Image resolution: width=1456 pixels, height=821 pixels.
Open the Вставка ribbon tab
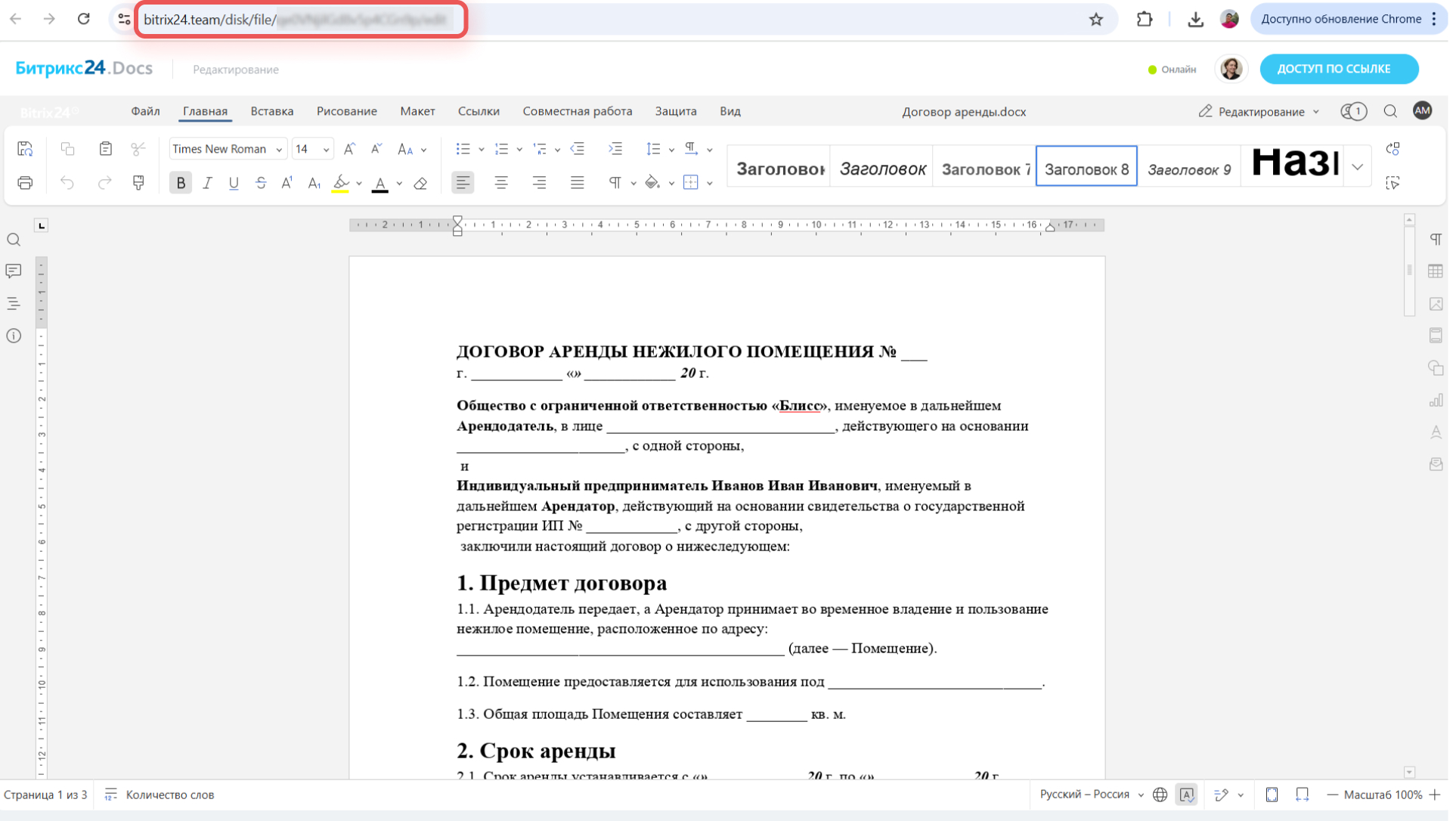click(271, 111)
